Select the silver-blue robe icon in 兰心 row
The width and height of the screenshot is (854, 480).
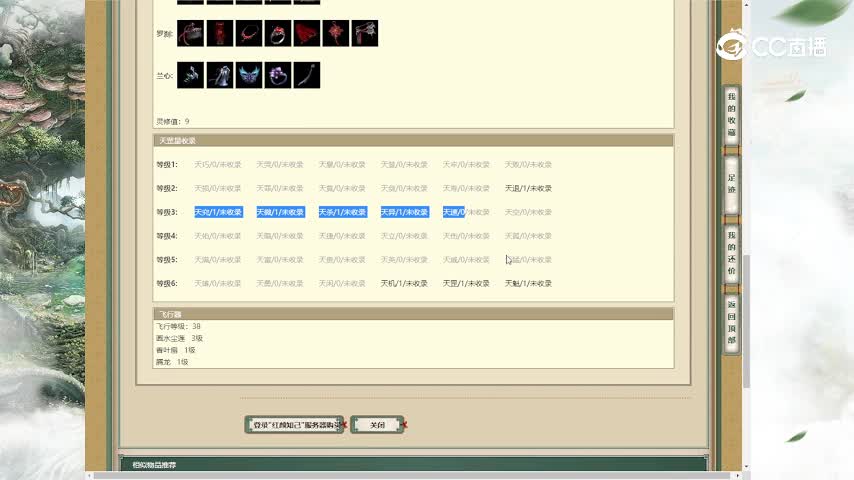pyautogui.click(x=220, y=75)
